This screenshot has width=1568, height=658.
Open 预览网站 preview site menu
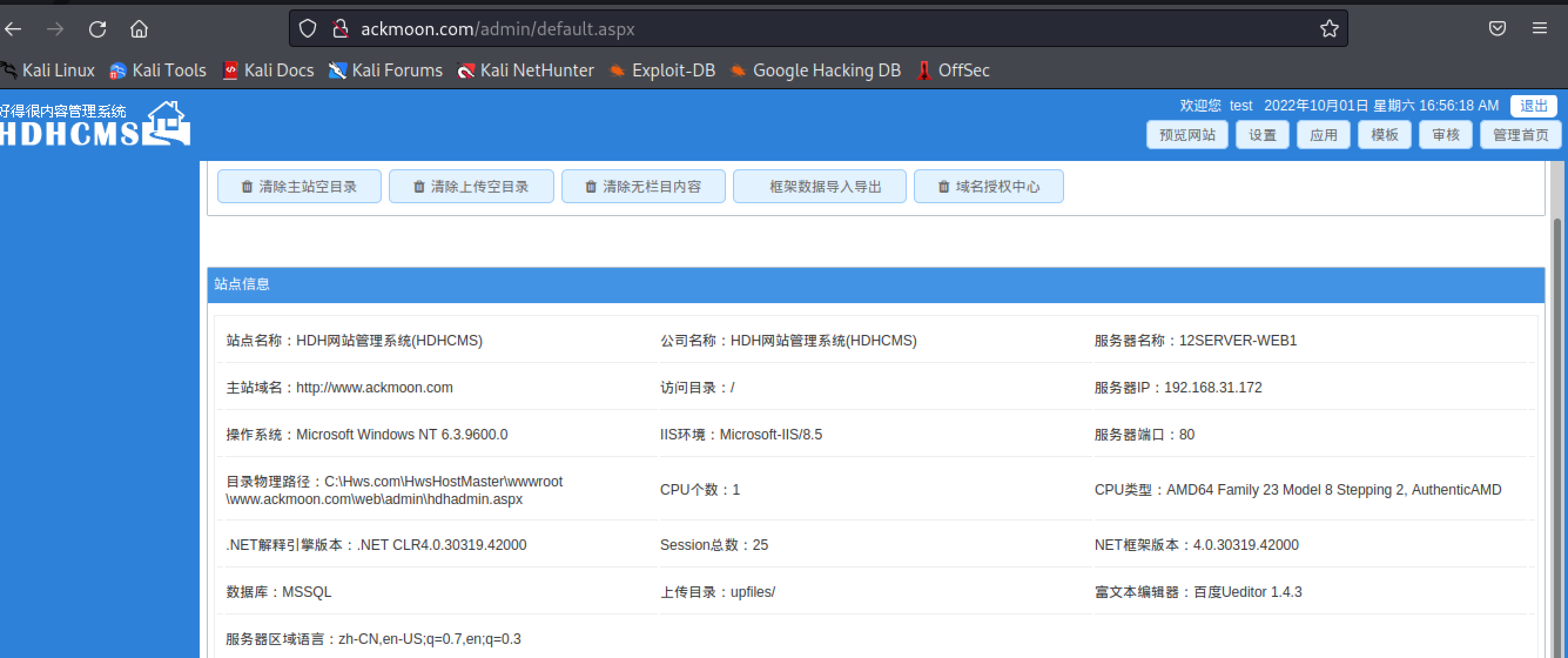[x=1186, y=135]
